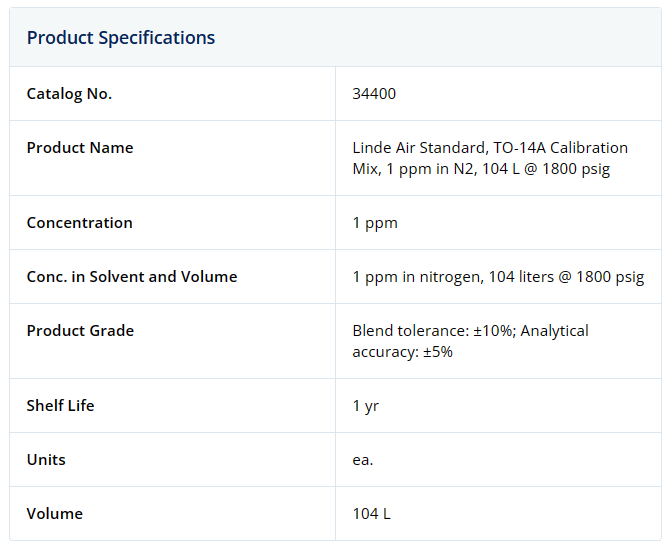Select the Product Name label
This screenshot has width=668, height=543.
click(80, 147)
